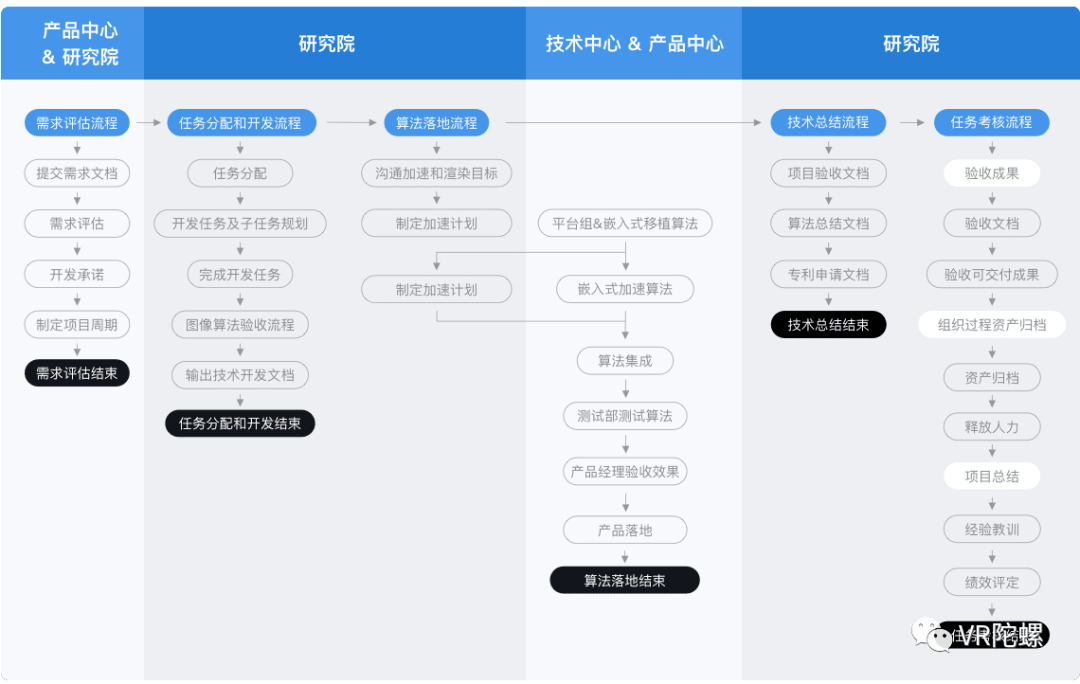Image resolution: width=1080 pixels, height=684 pixels.
Task: Select the 开发承诺 node
Action: (x=77, y=274)
